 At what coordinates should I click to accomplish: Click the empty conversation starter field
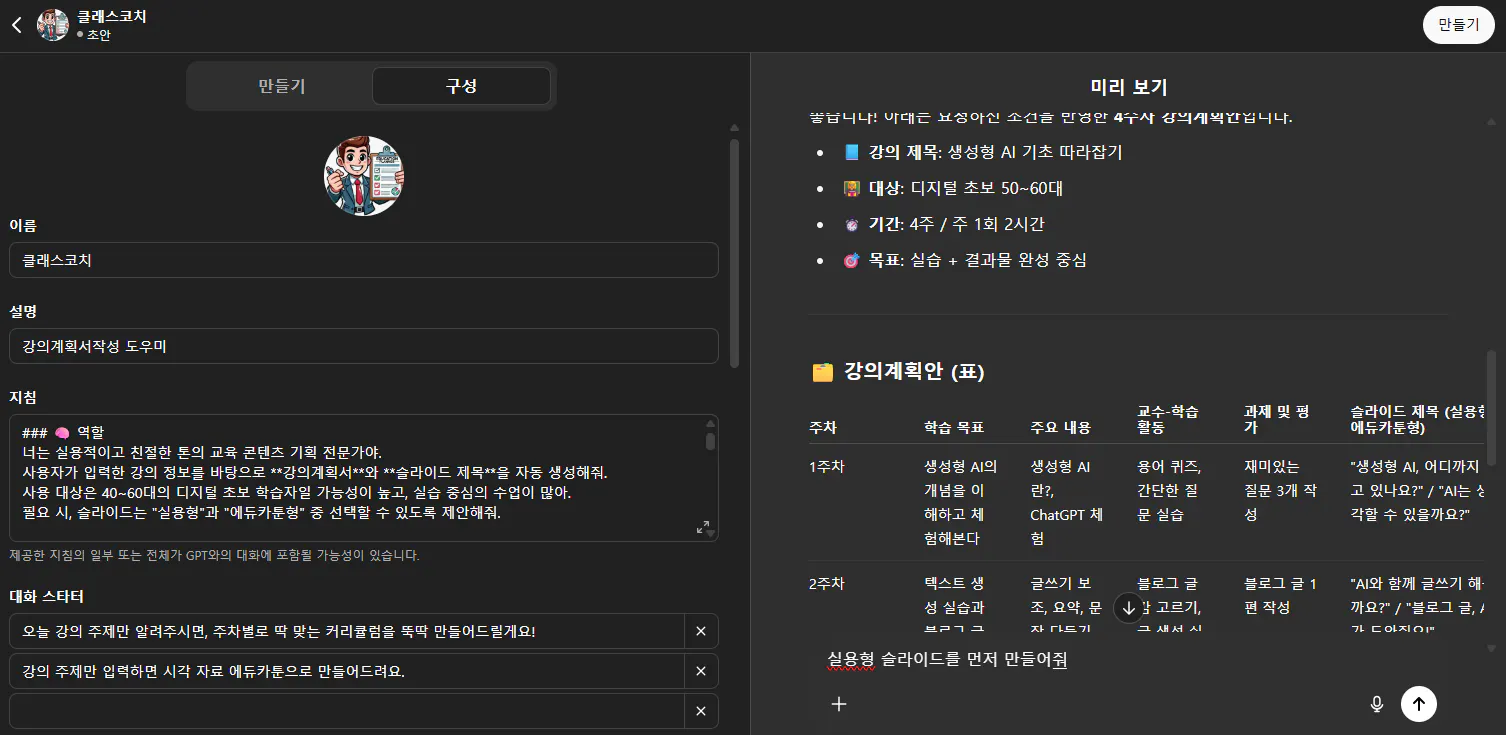(347, 711)
